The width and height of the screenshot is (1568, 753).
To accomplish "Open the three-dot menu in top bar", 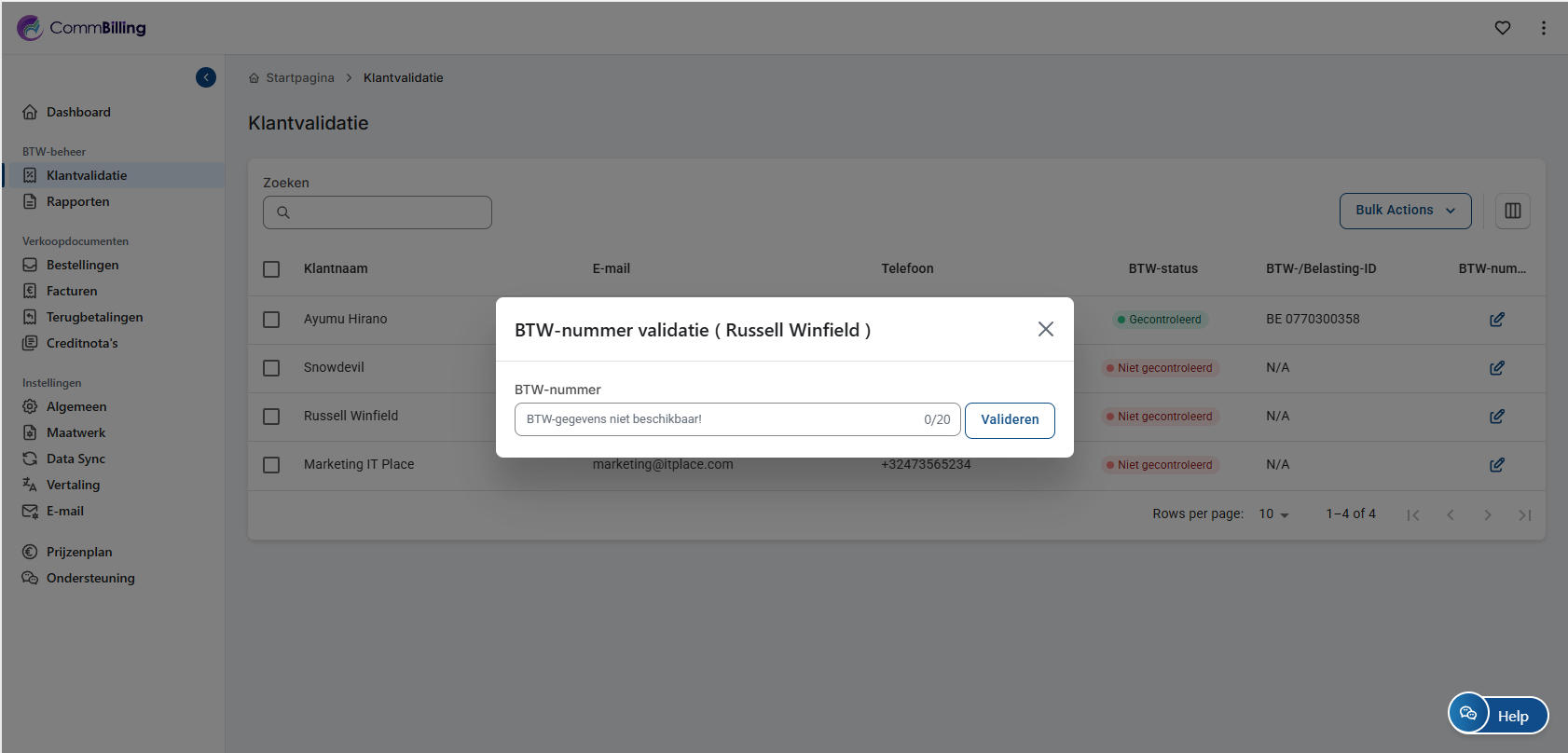I will [1543, 28].
